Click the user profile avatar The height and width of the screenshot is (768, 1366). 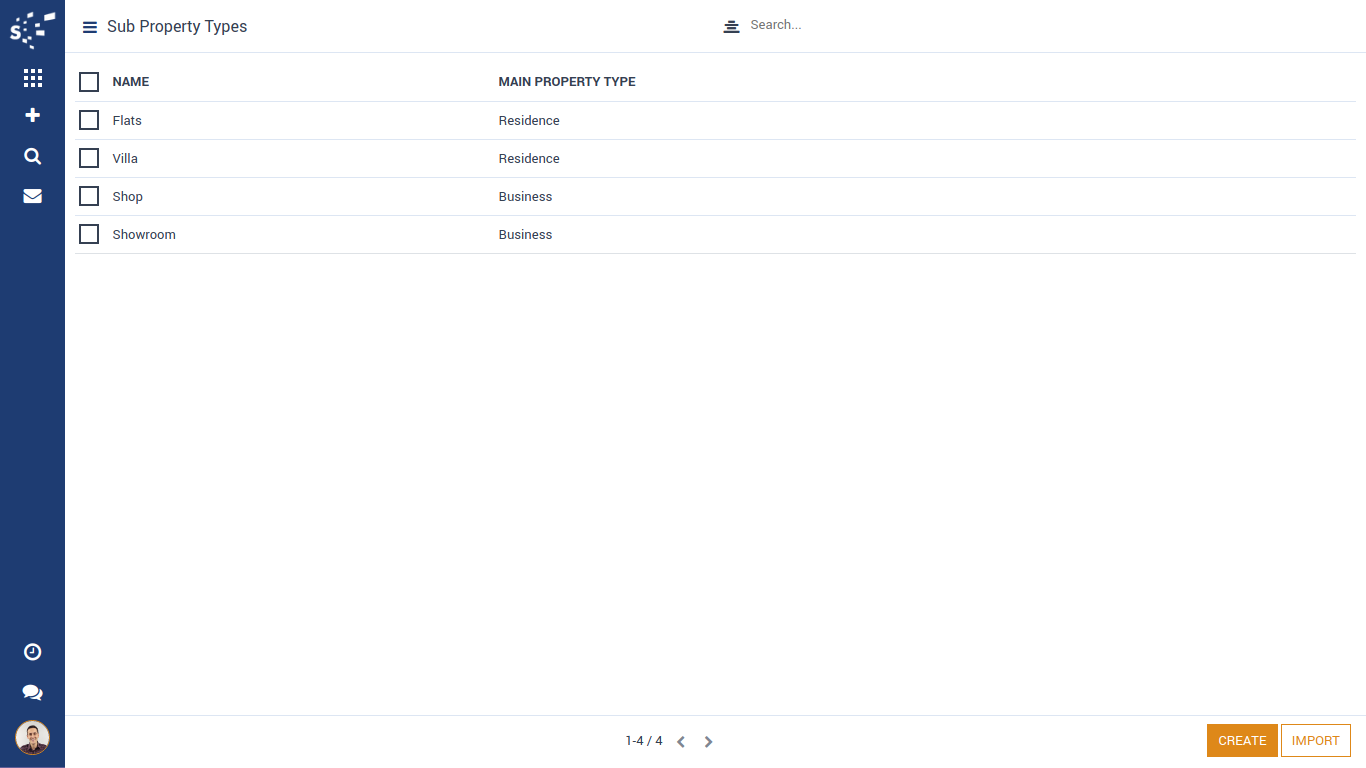click(32, 738)
